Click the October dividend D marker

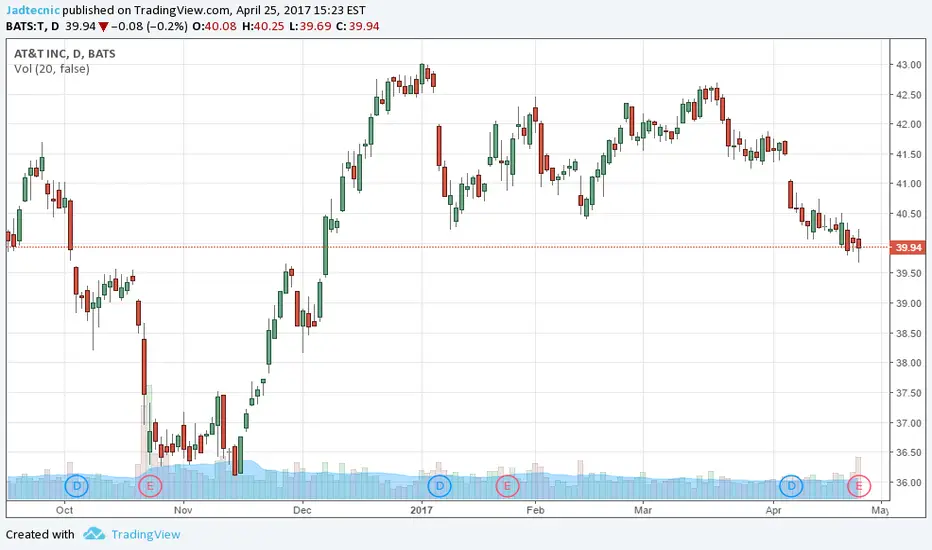tap(77, 486)
